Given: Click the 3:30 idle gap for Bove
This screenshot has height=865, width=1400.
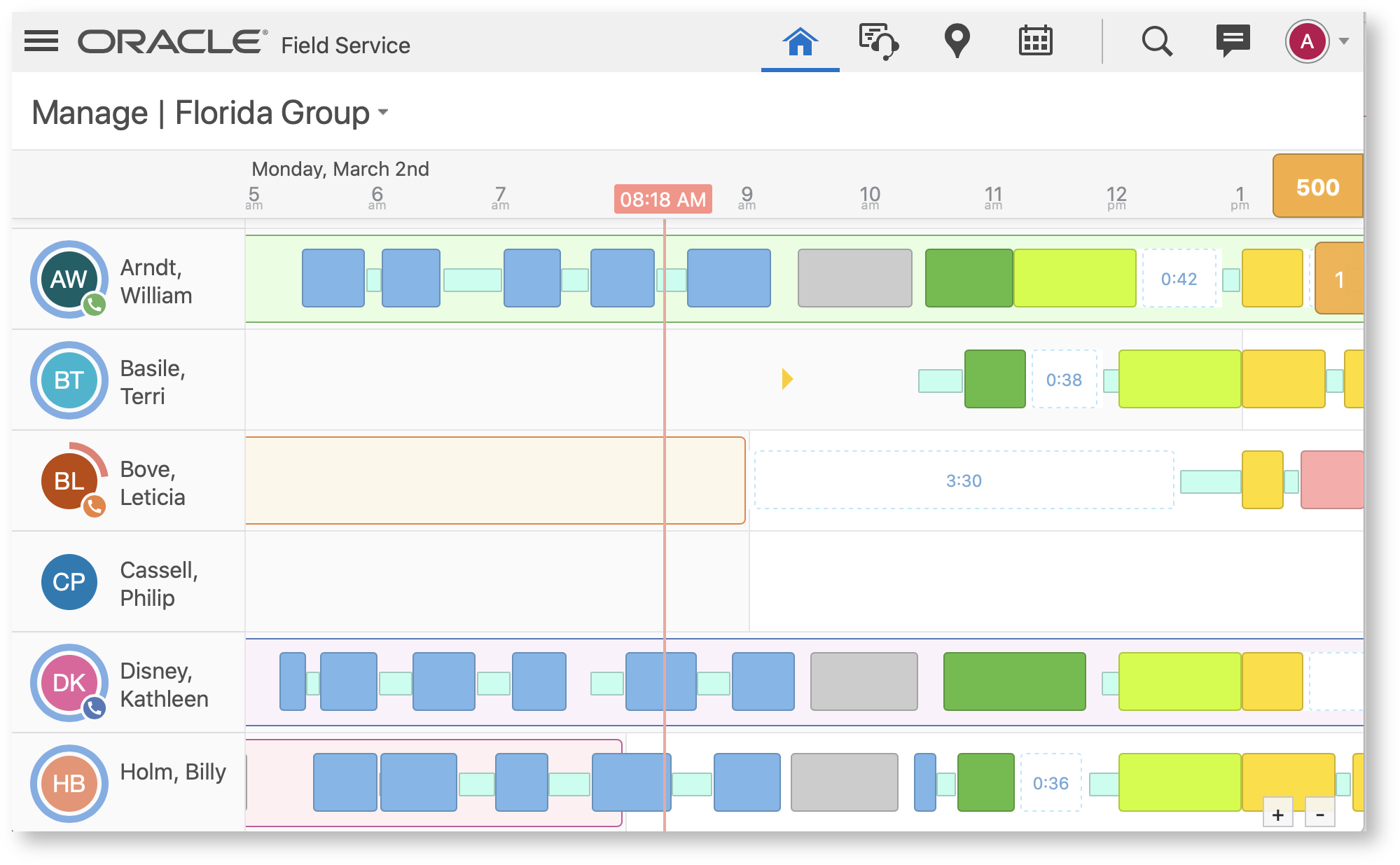Looking at the screenshot, I should coord(964,480).
